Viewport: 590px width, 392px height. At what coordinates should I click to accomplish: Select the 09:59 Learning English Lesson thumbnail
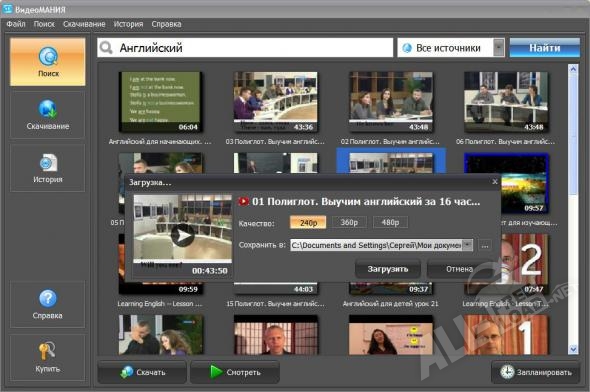point(161,288)
